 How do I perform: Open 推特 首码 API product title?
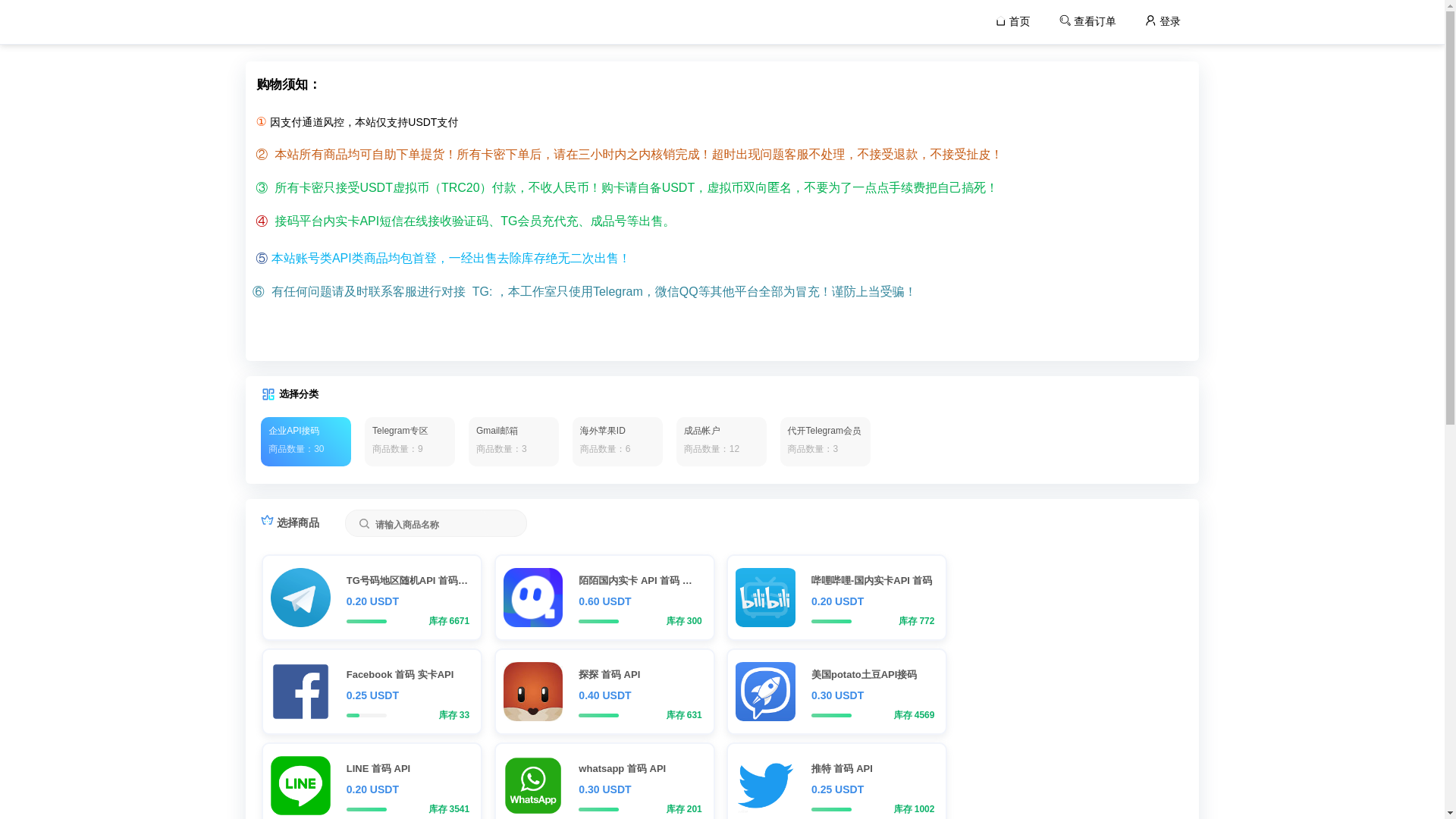(842, 769)
